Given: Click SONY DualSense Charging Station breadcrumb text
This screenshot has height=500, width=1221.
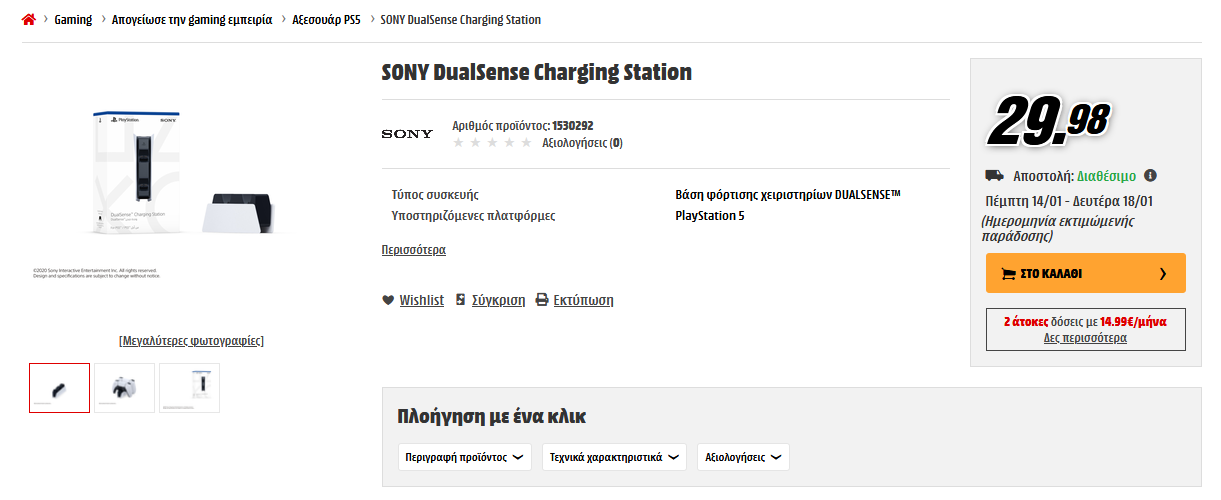Looking at the screenshot, I should point(461,20).
